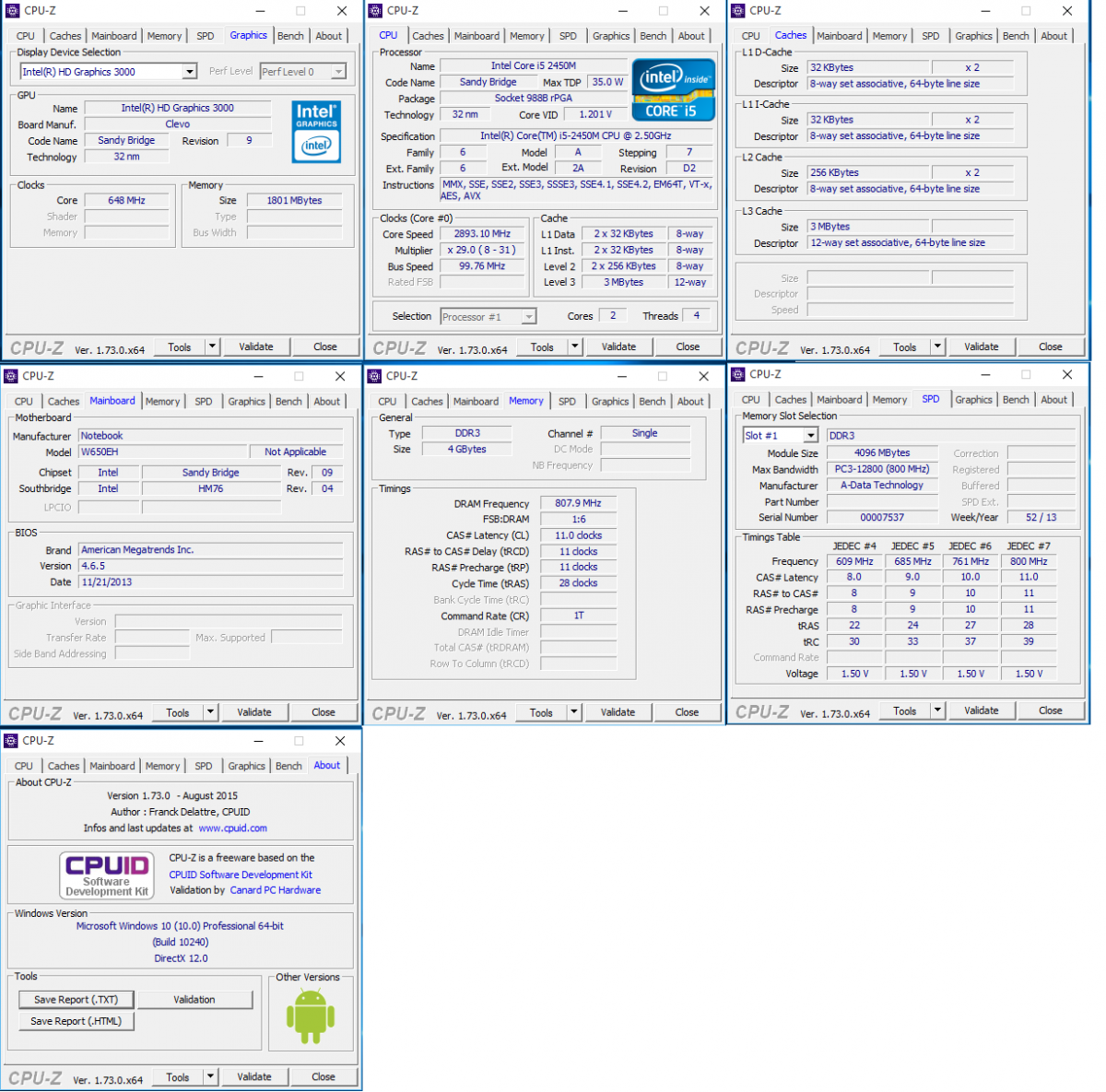Image resolution: width=1106 pixels, height=1092 pixels.
Task: Select Graphics tab in Memory window
Action: pyautogui.click(x=610, y=402)
